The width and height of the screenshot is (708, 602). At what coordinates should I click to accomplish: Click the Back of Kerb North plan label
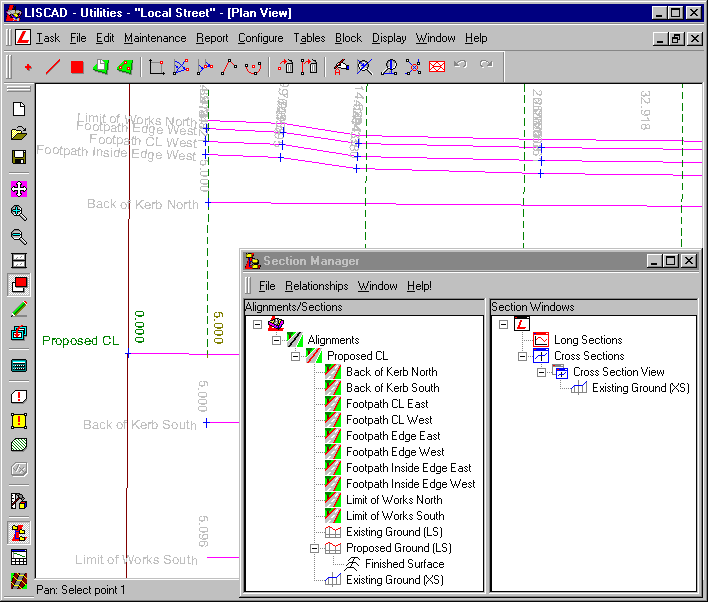tap(143, 204)
